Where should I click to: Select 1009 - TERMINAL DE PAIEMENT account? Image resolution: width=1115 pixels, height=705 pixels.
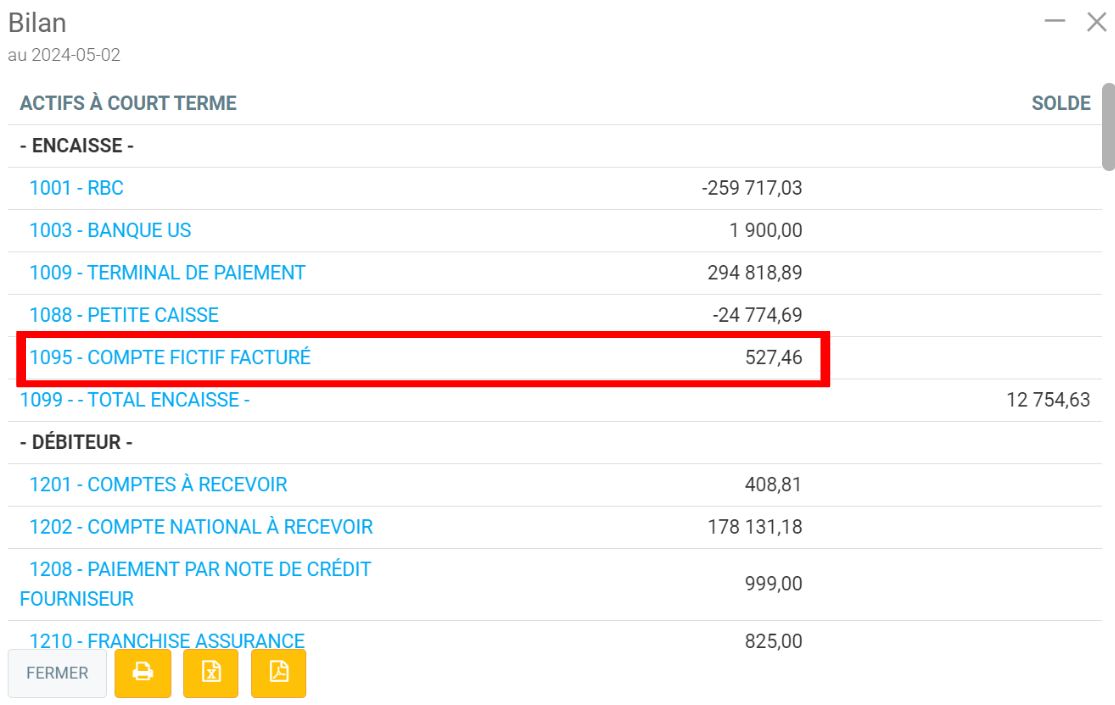(x=167, y=273)
